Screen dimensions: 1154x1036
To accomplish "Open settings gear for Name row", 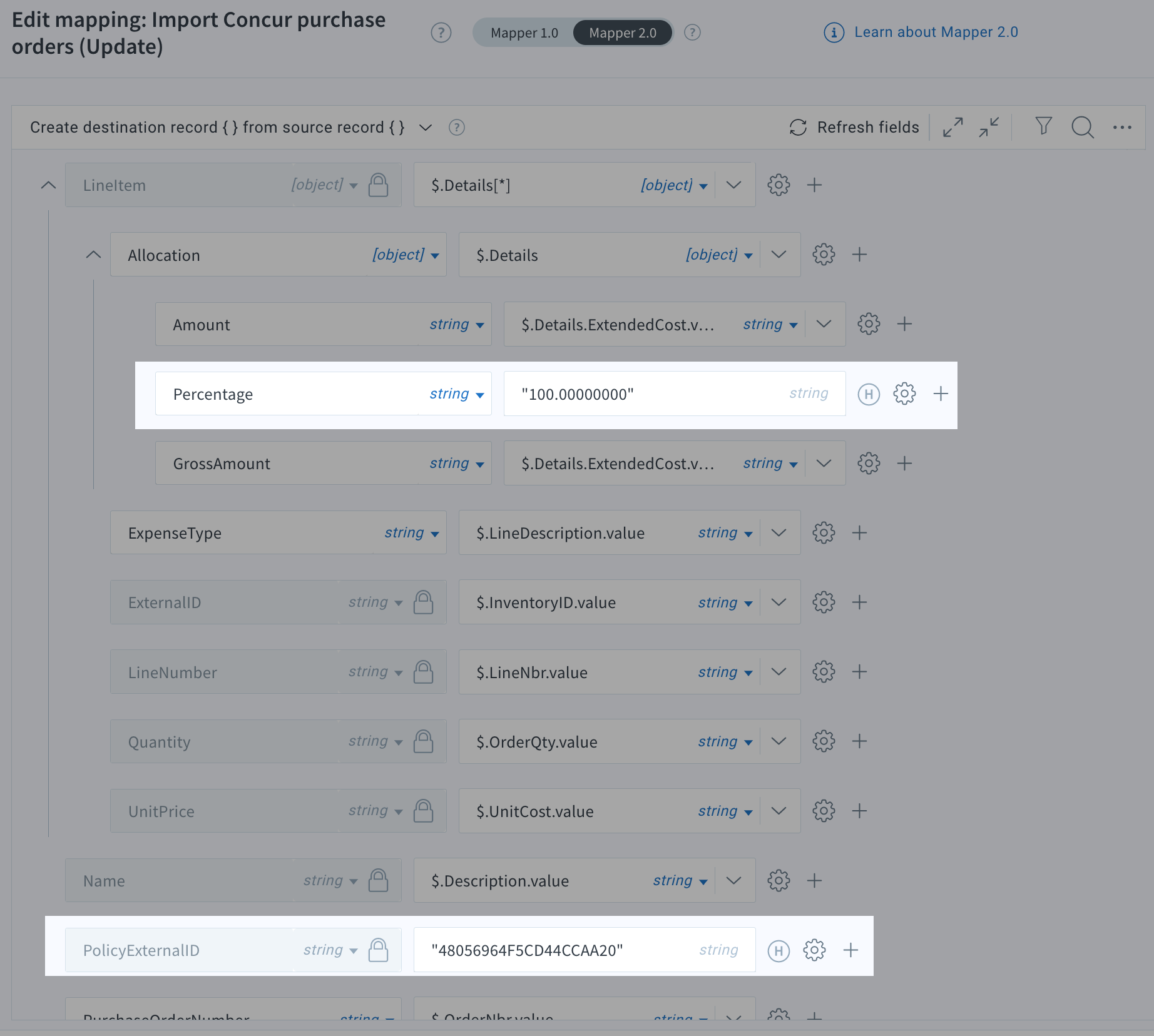I will pos(779,881).
